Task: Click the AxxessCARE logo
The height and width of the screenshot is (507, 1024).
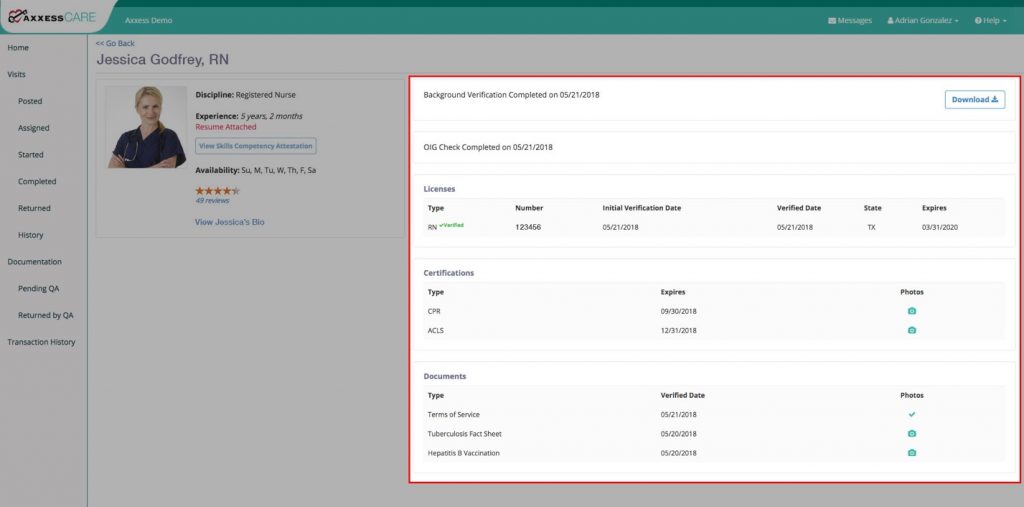Action: (x=52, y=16)
